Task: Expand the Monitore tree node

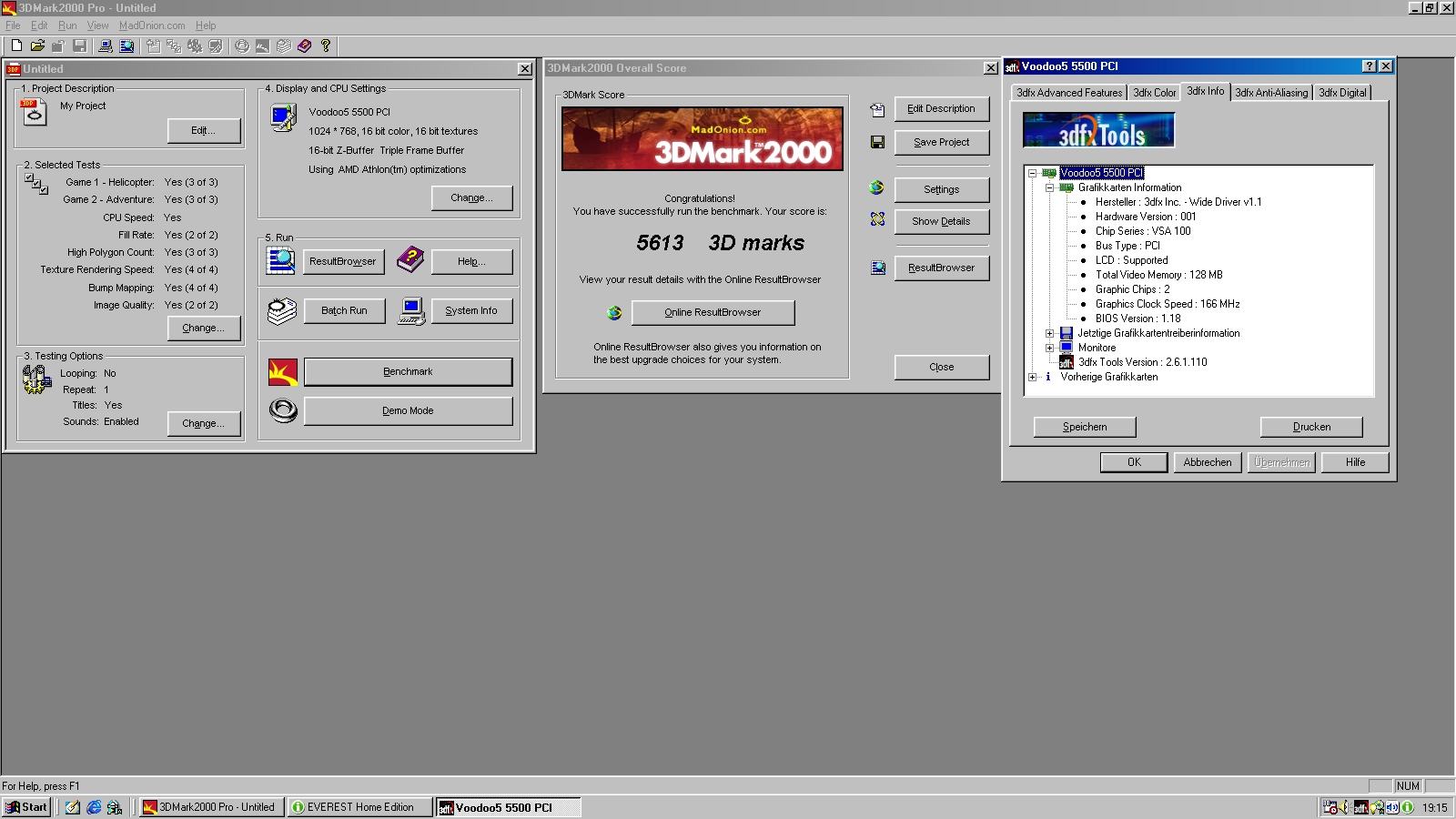Action: coord(1049,348)
